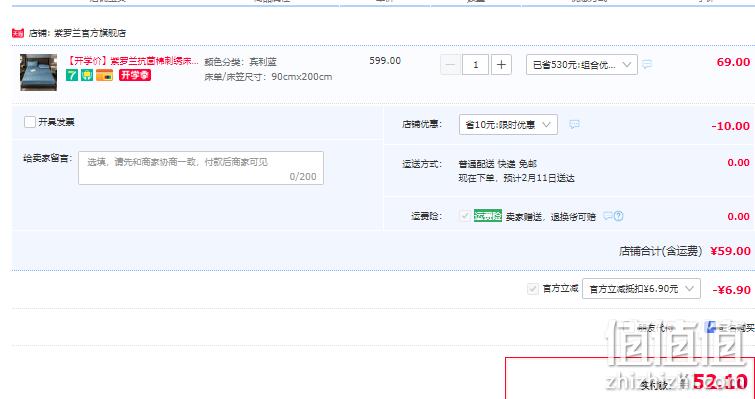This screenshot has width=755, height=399.
Task: Click the comment icon beside 店铺优惠 dropdown
Action: (x=574, y=125)
